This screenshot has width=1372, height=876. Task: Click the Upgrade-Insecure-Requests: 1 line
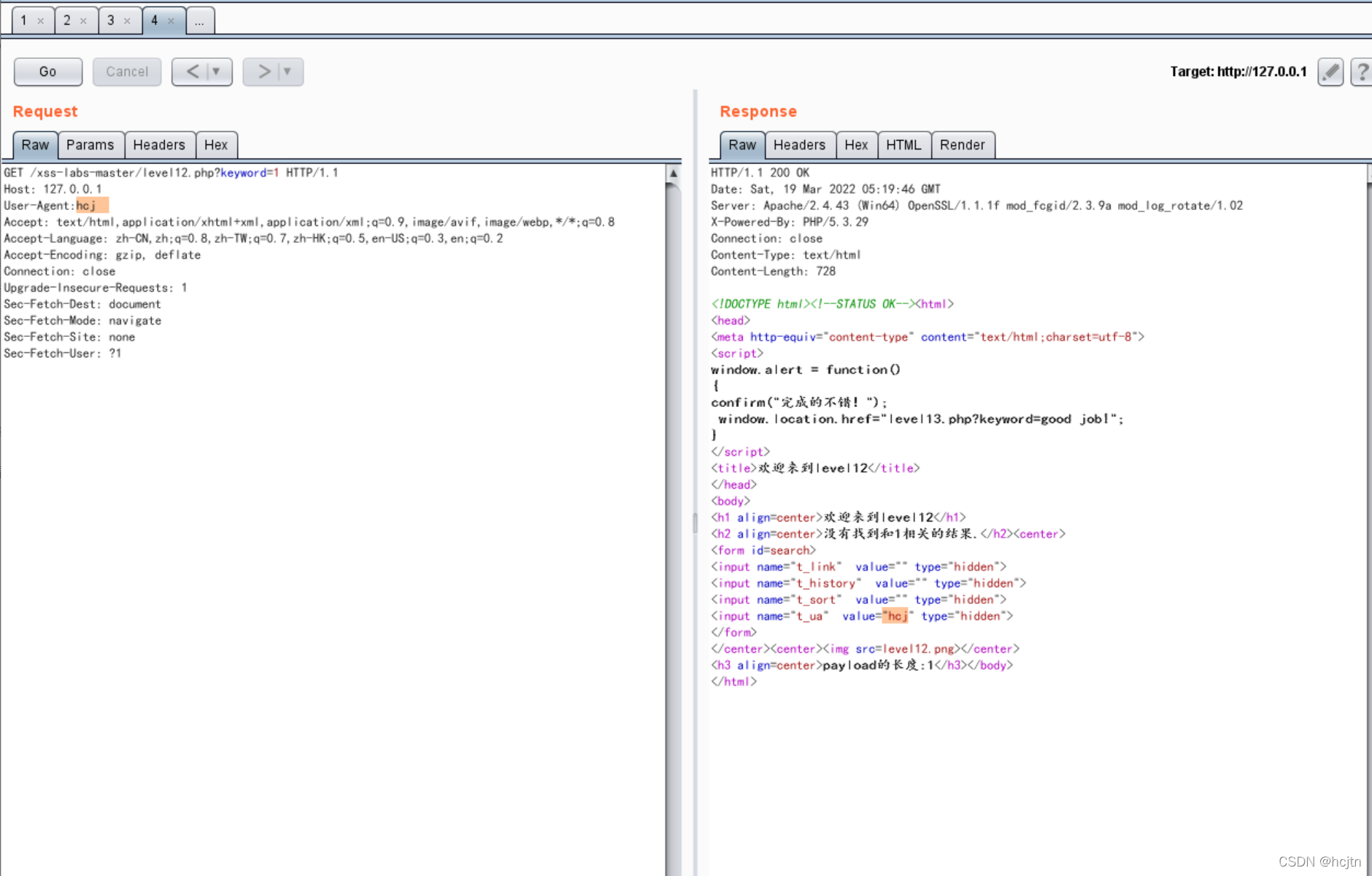[96, 287]
